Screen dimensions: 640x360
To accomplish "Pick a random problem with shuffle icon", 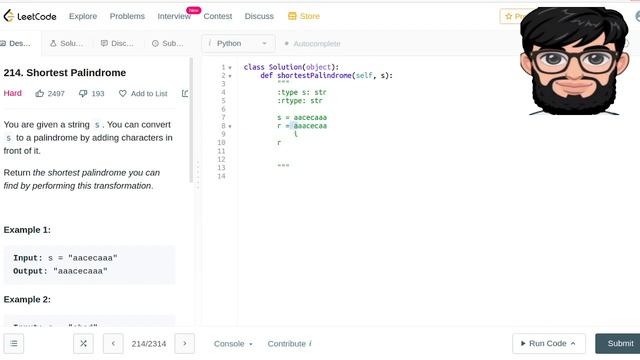I will (x=83, y=344).
